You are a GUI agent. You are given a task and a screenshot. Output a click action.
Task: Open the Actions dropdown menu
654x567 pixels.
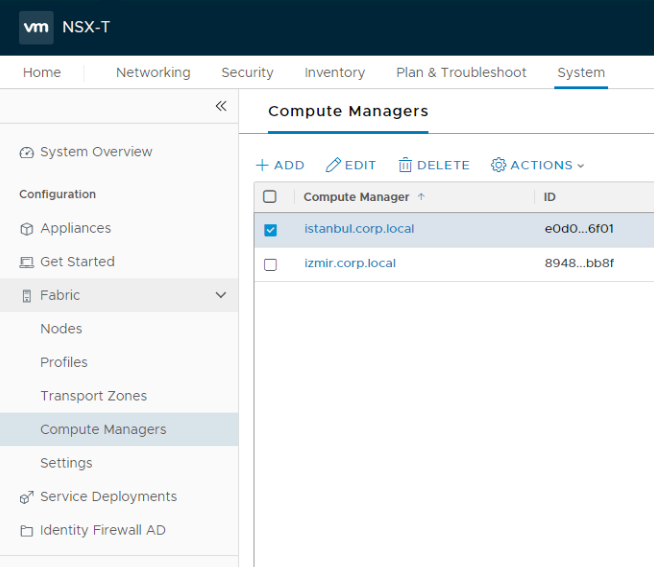(x=537, y=165)
